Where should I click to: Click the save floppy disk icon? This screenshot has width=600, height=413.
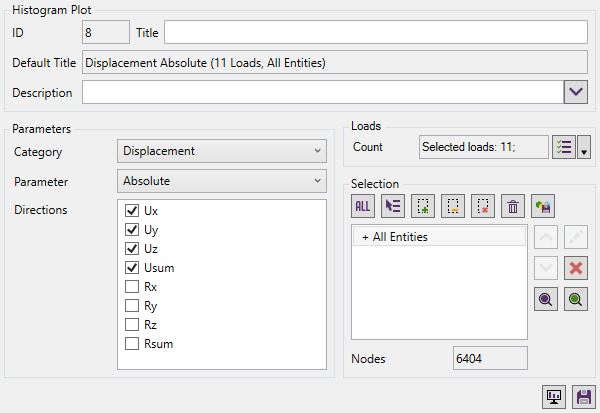pyautogui.click(x=583, y=396)
